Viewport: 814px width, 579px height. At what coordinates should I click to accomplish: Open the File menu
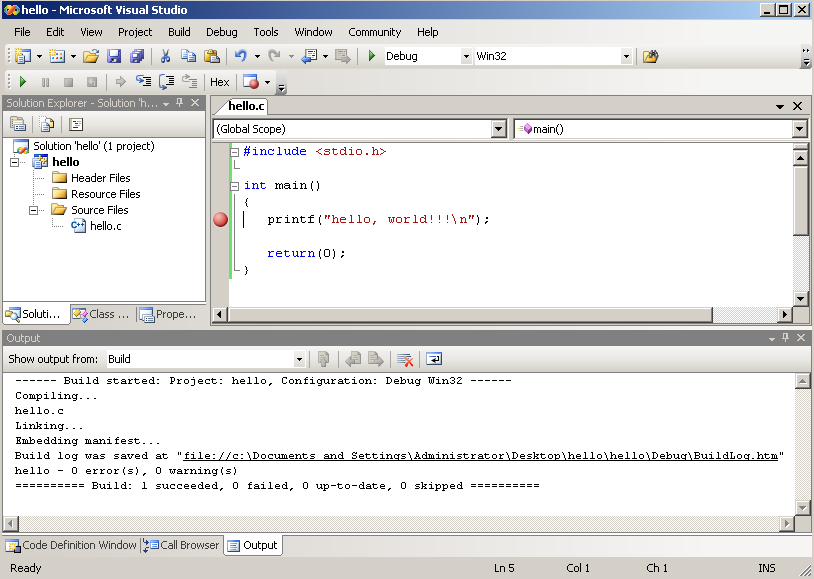(x=22, y=32)
